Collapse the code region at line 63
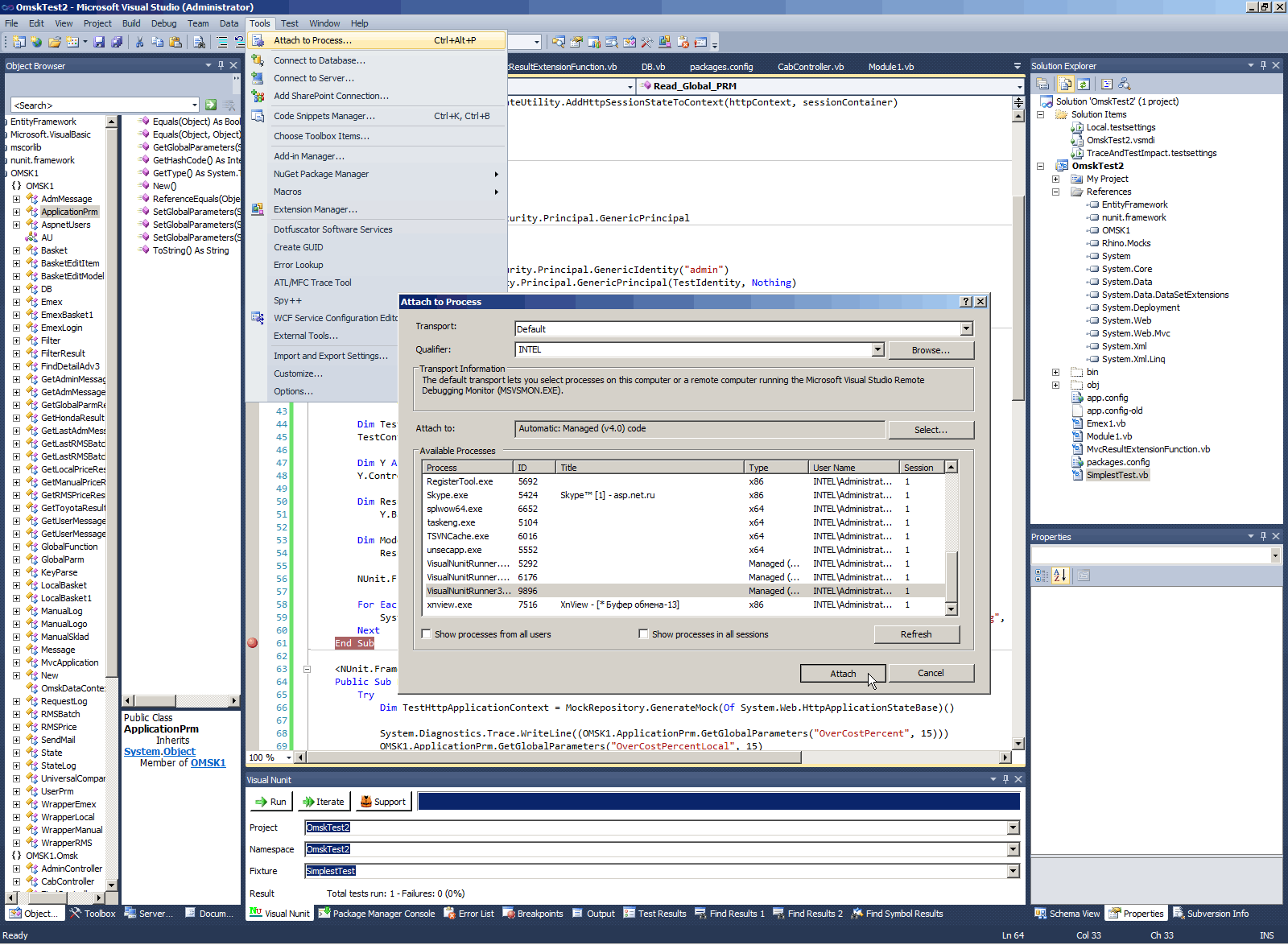 pyautogui.click(x=307, y=669)
